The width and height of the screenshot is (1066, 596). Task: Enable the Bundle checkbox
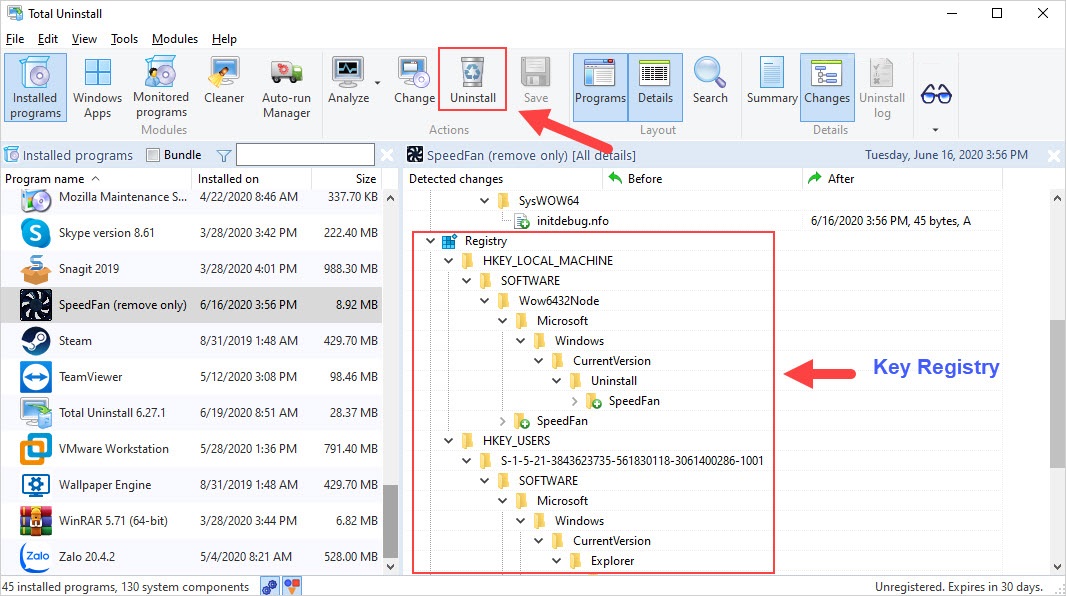153,155
